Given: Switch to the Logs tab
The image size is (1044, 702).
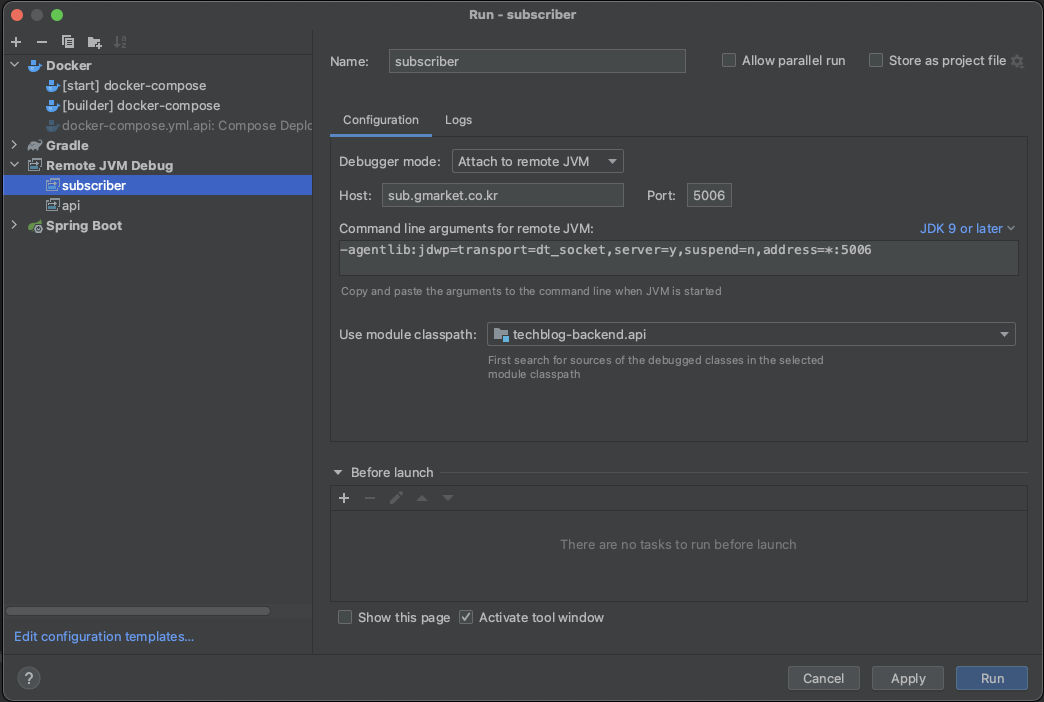Looking at the screenshot, I should (x=458, y=120).
